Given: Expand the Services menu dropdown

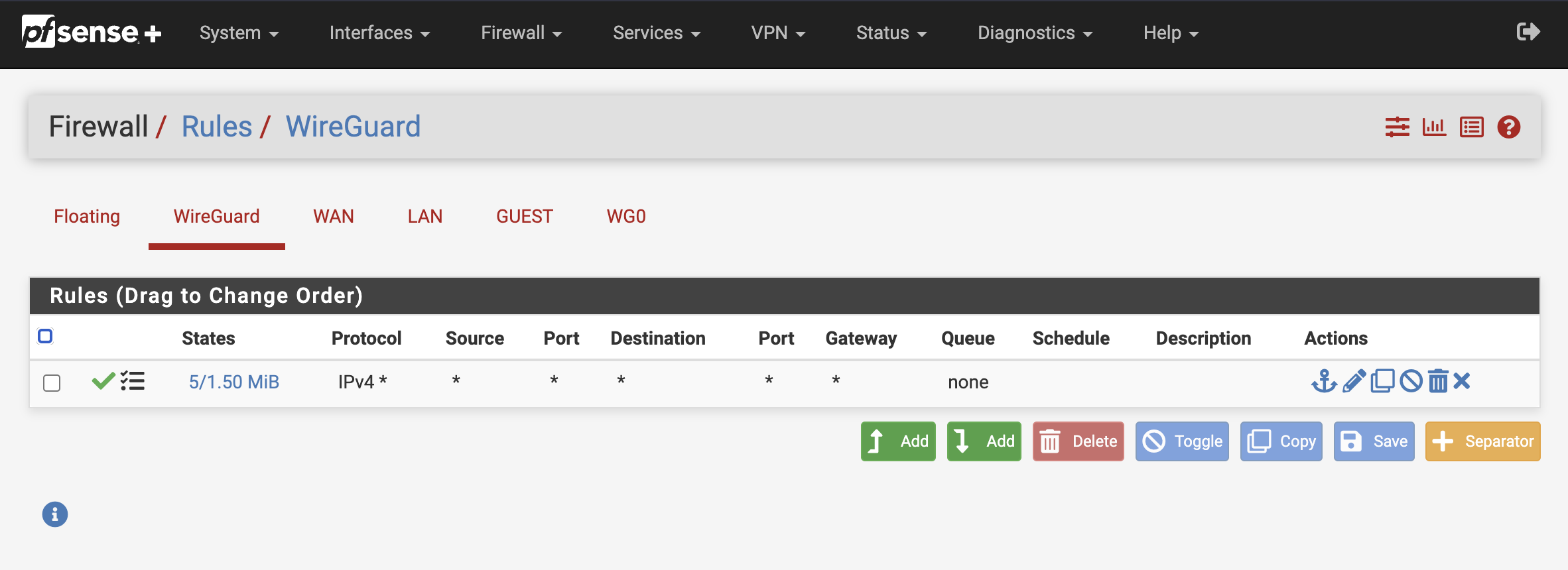Looking at the screenshot, I should 657,33.
